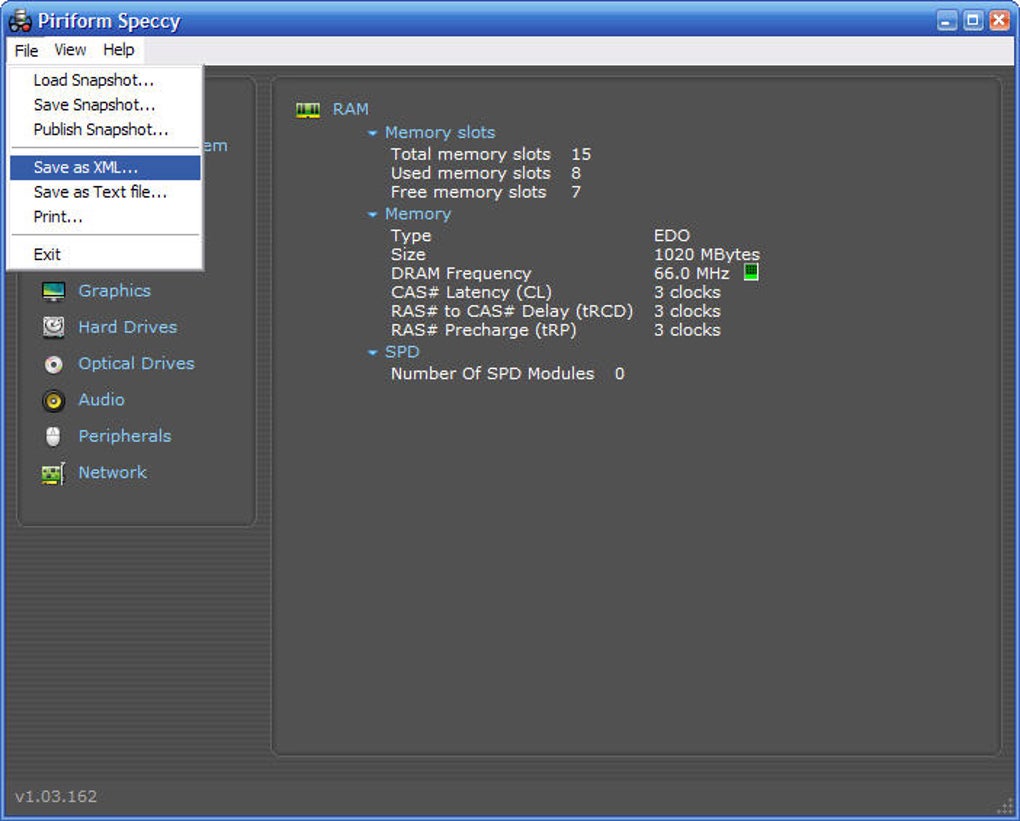Click the Hard Drives disk icon

(x=53, y=327)
